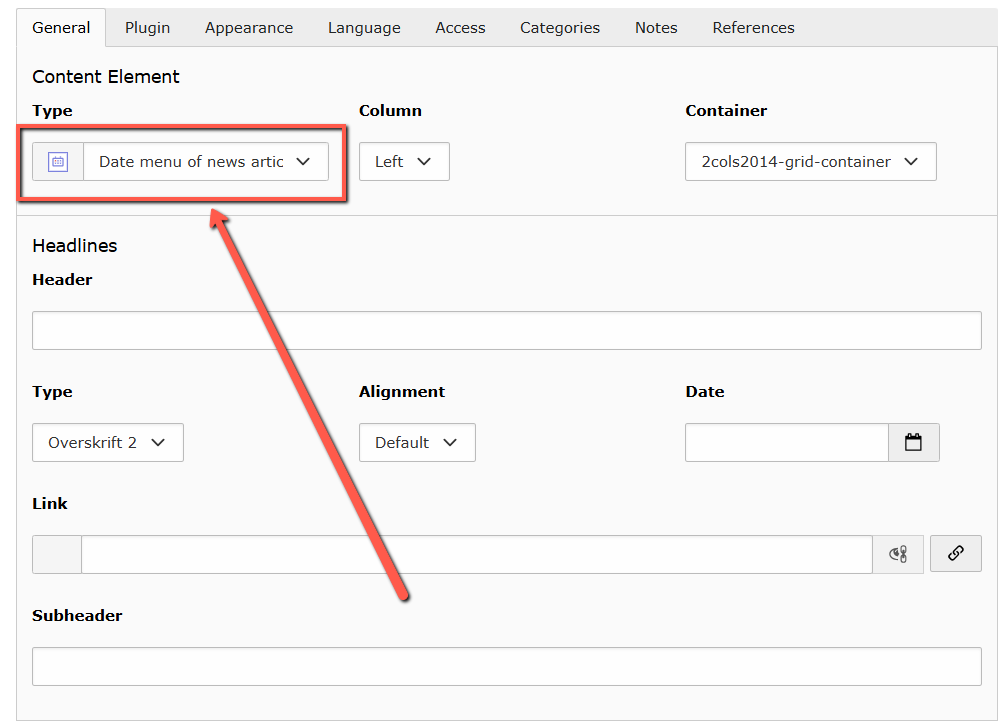Open the Notes tab
The image size is (1003, 722).
tap(656, 28)
